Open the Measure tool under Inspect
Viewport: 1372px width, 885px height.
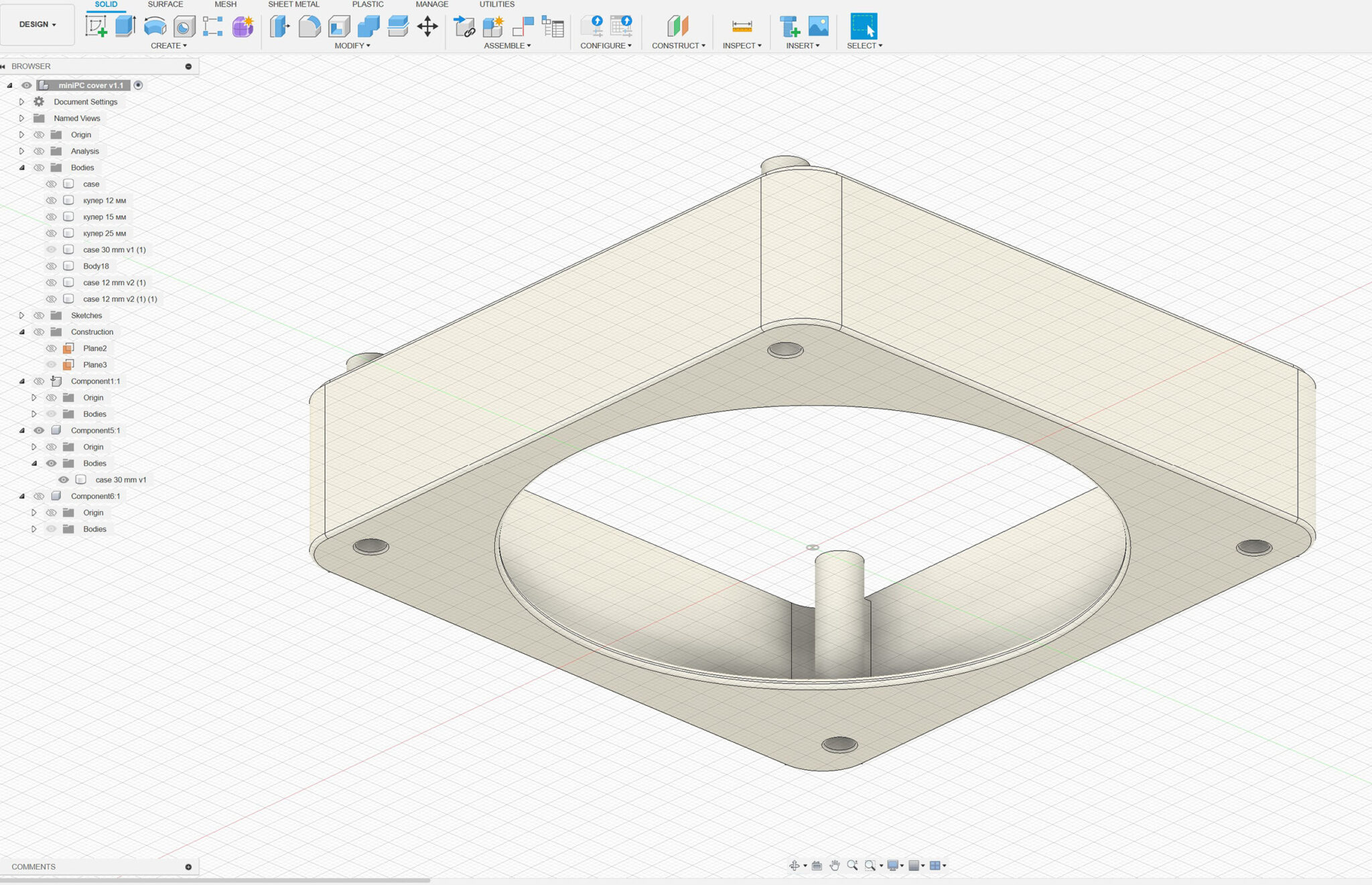click(742, 26)
